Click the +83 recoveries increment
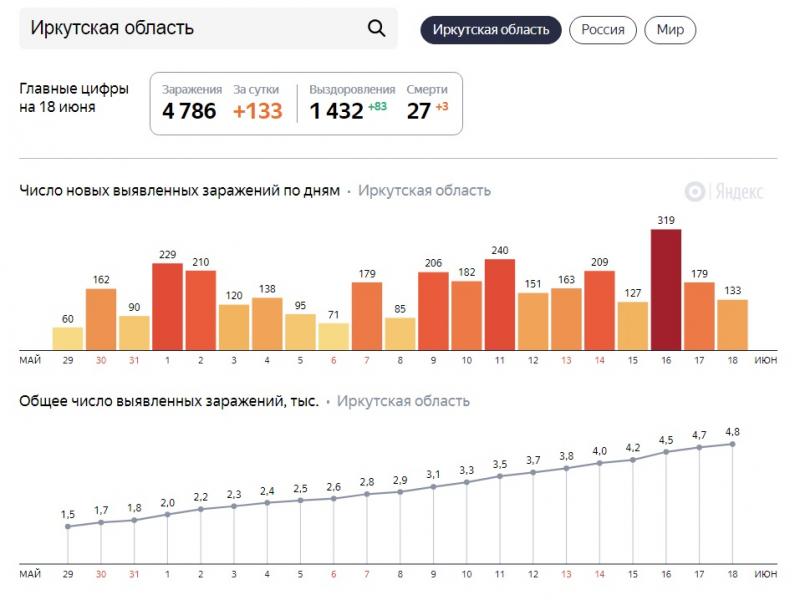The height and width of the screenshot is (600, 800). 378,106
